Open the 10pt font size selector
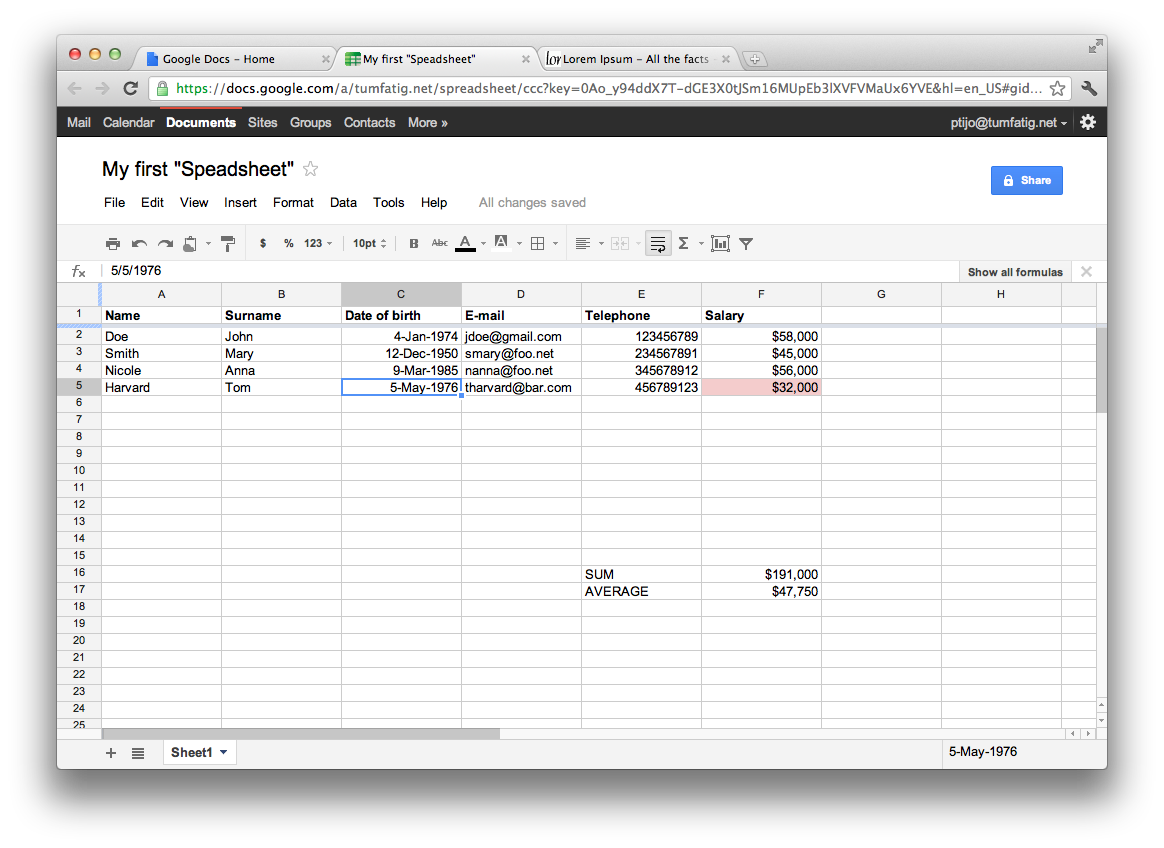 (370, 244)
